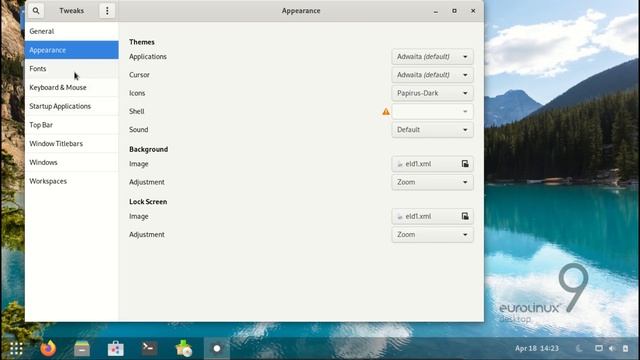The image size is (640, 360).
Task: Launch Terminal from the taskbar
Action: pos(149,348)
